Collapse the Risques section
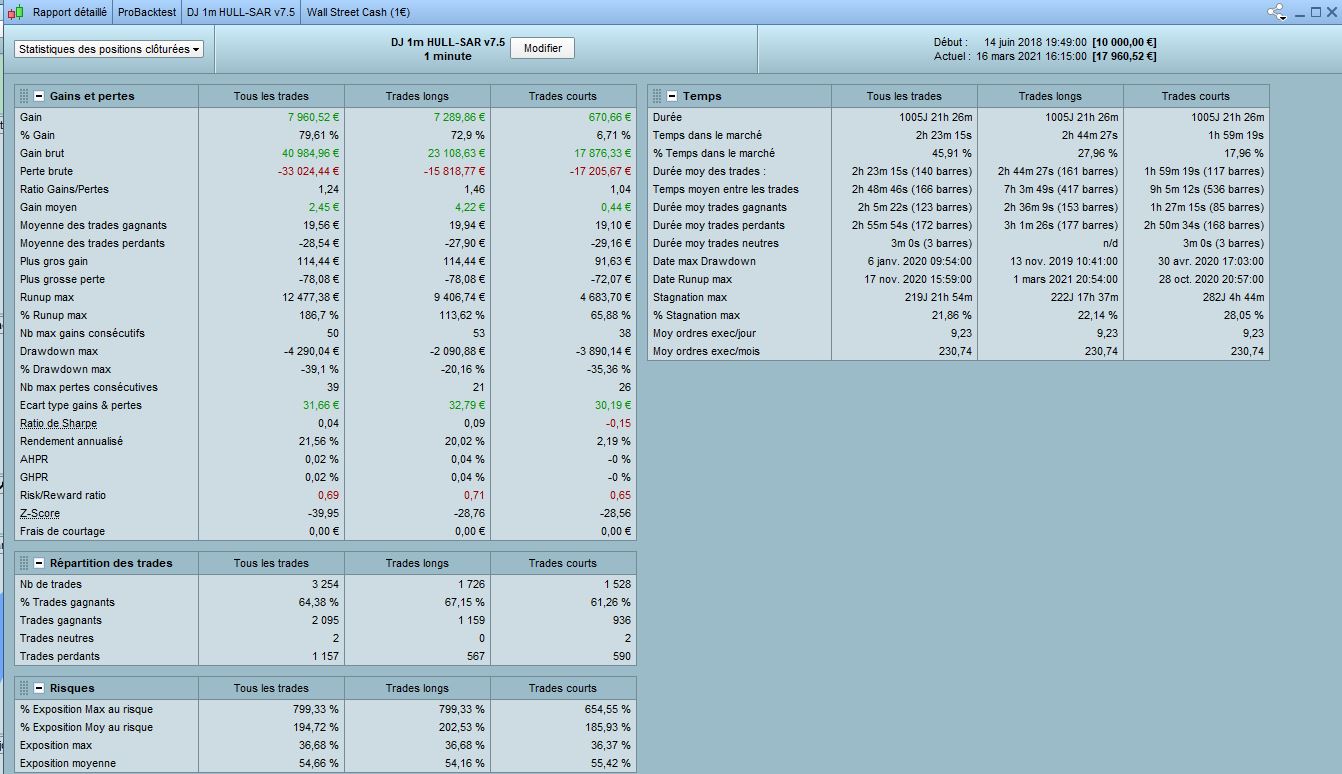The image size is (1342, 774). 39,688
